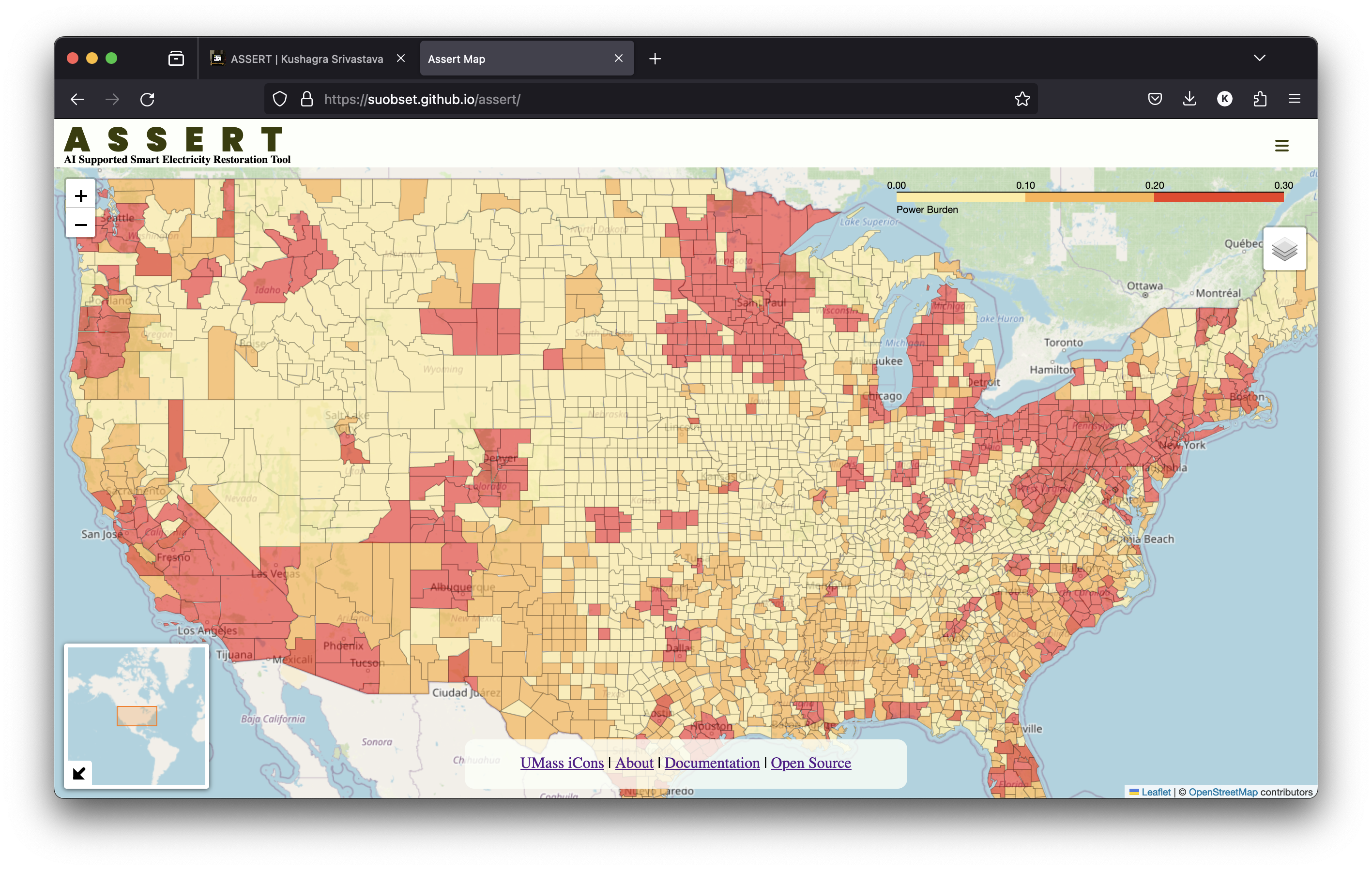This screenshot has width=1372, height=870.
Task: Reload the current page
Action: pos(147,99)
